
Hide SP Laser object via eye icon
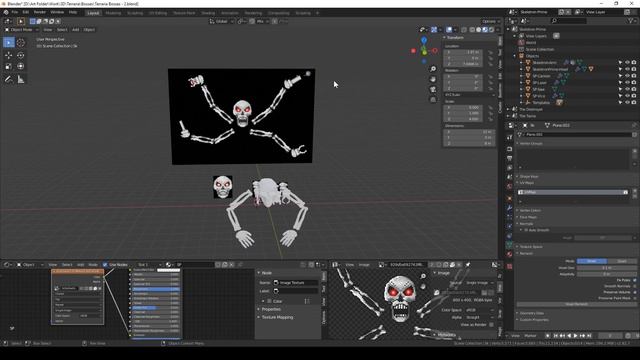[627, 82]
